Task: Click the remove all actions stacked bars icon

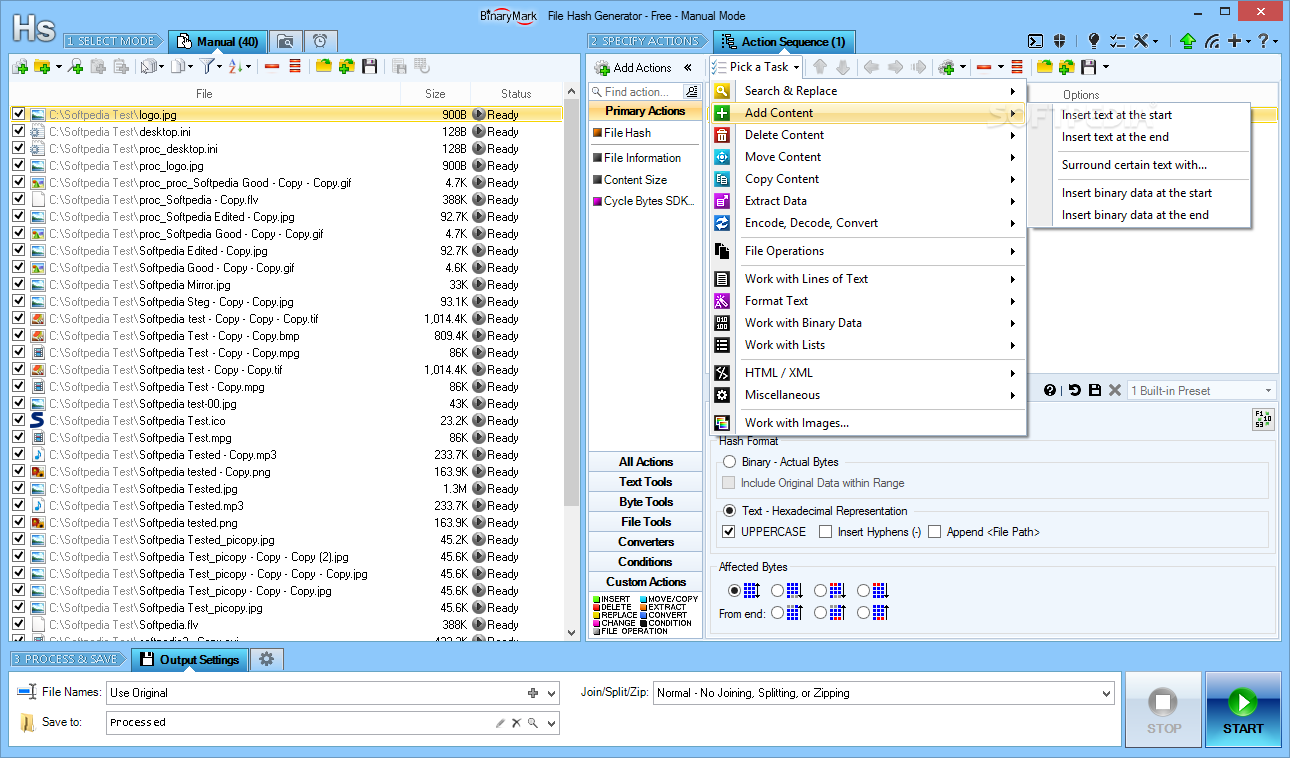Action: (x=1017, y=67)
